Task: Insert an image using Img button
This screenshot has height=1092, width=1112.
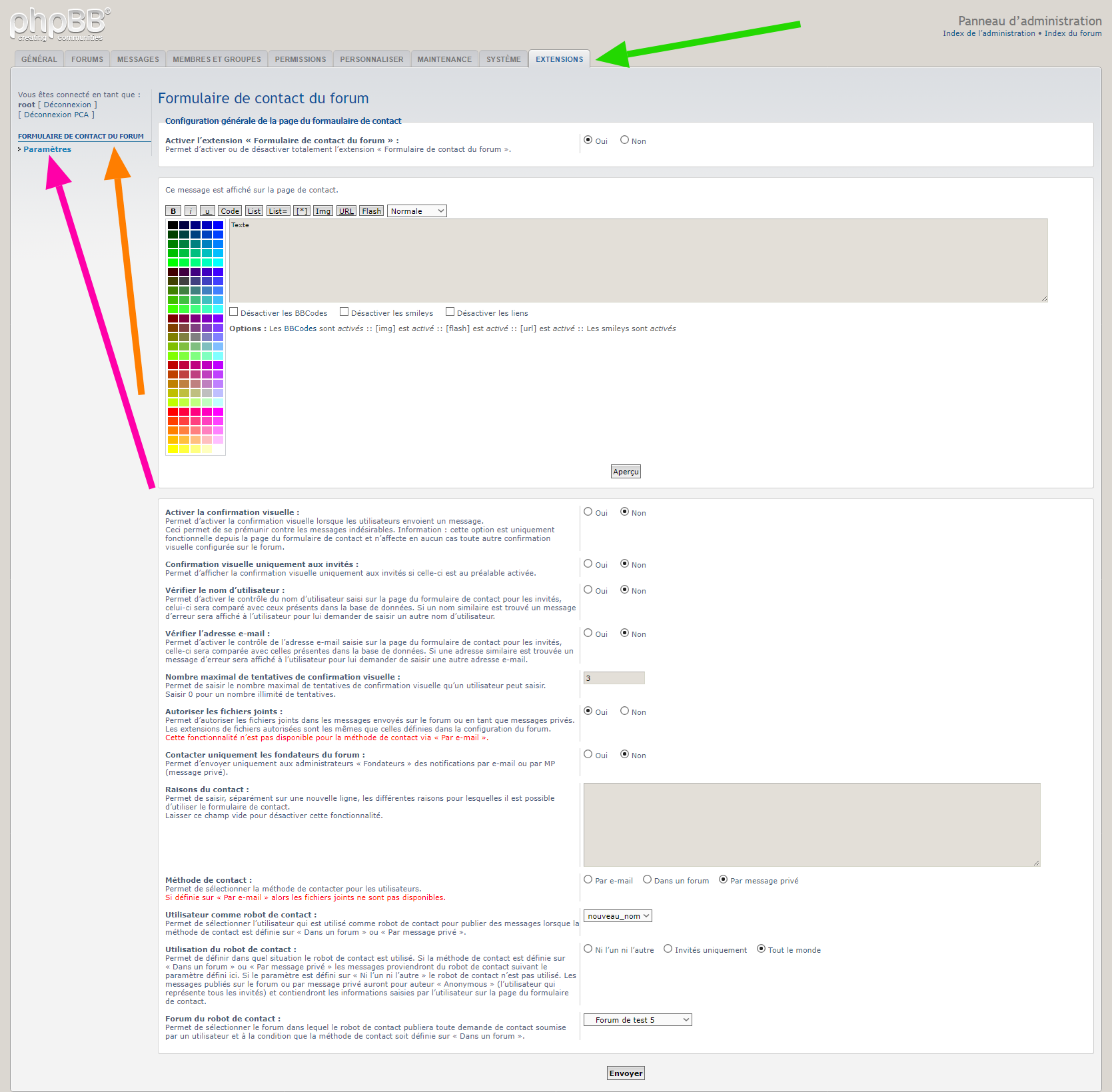Action: click(x=323, y=211)
